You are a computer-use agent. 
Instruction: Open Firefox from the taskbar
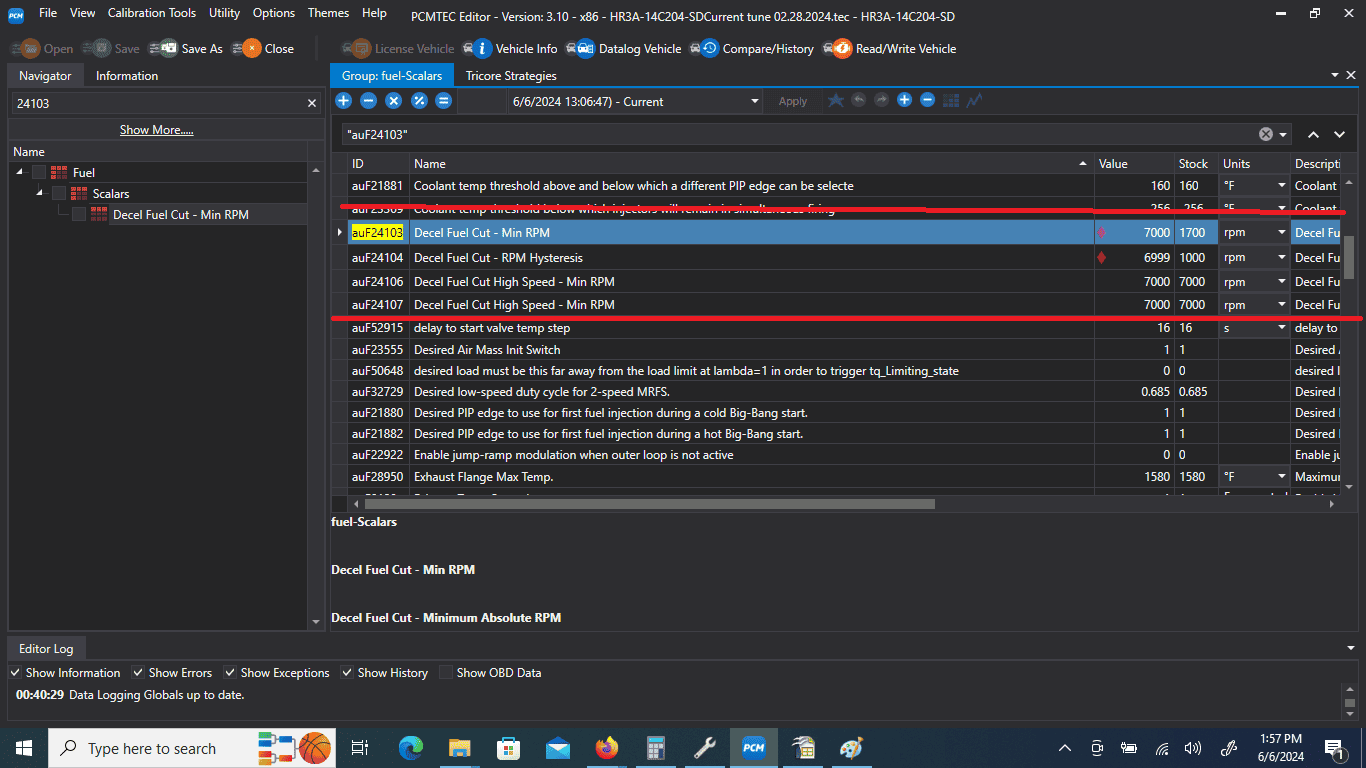(x=606, y=748)
